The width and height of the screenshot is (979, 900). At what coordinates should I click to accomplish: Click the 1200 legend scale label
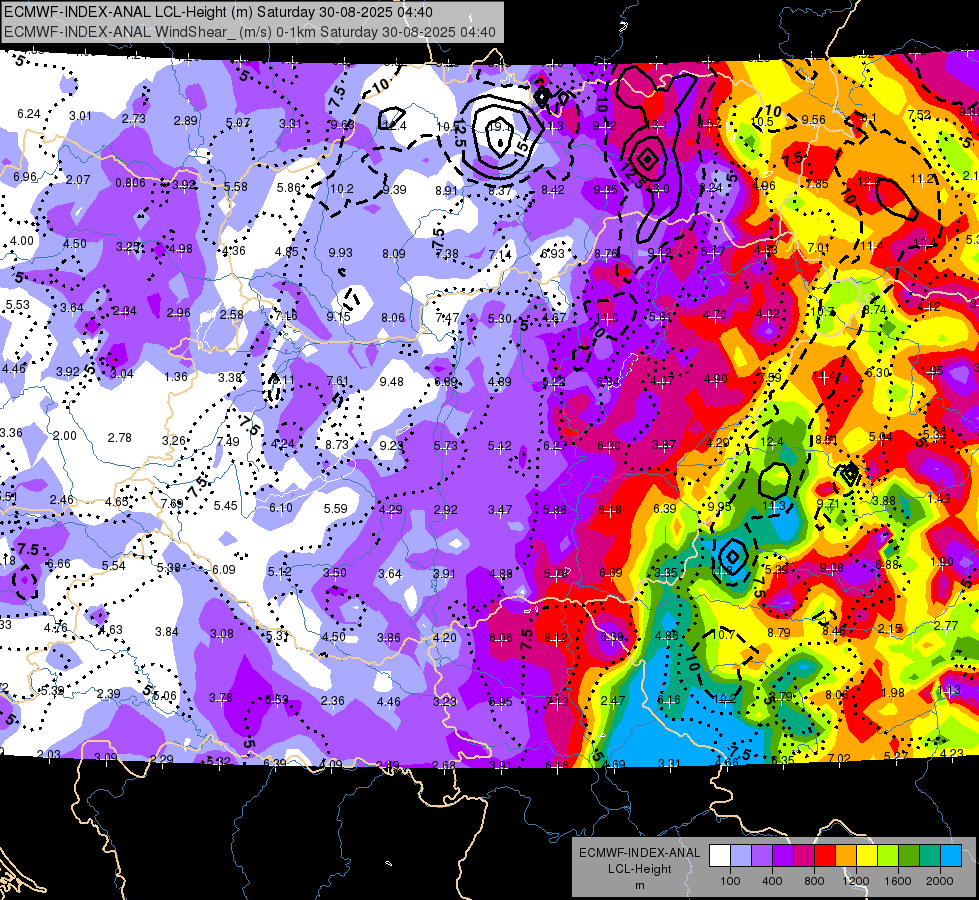(x=856, y=881)
